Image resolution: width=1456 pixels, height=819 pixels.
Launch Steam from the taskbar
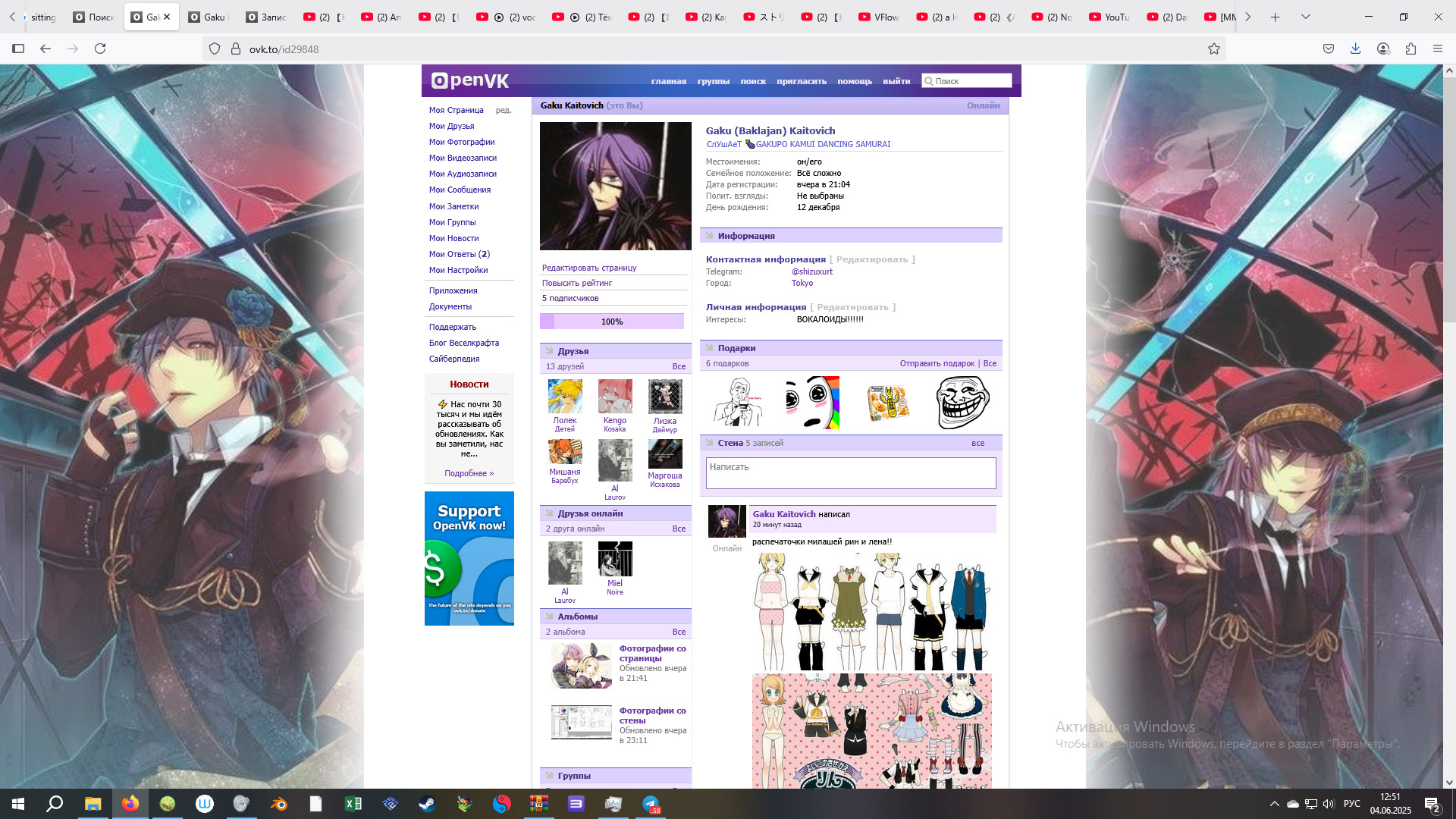point(428,804)
